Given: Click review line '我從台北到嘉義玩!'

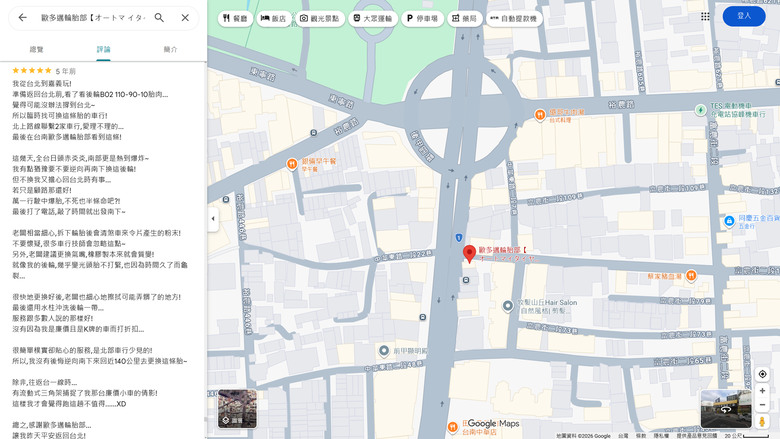Looking at the screenshot, I should [x=42, y=84].
